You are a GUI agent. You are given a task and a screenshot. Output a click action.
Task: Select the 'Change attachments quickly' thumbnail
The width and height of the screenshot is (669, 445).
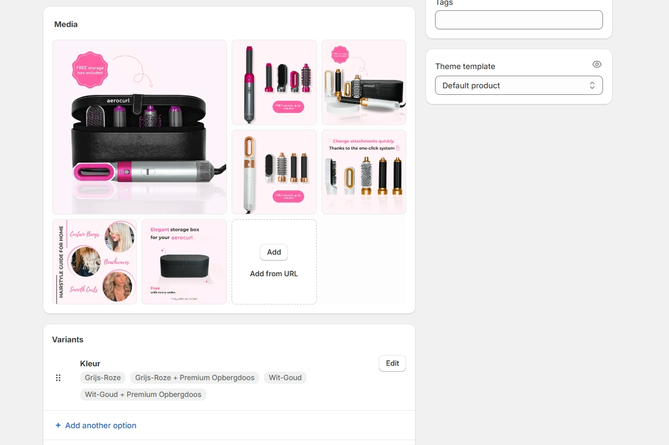click(x=364, y=172)
